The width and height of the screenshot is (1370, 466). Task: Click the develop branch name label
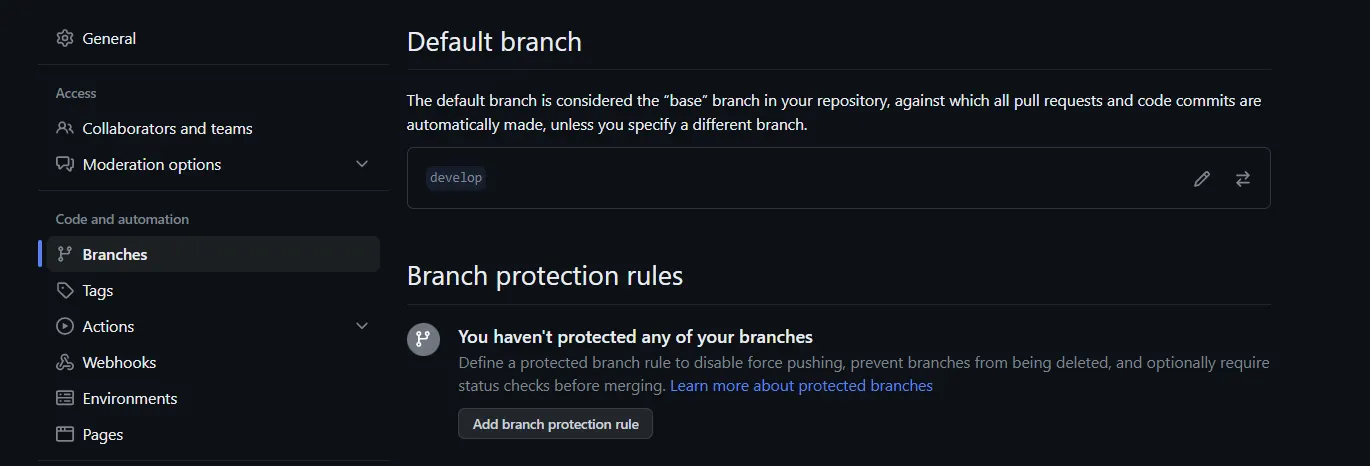456,178
